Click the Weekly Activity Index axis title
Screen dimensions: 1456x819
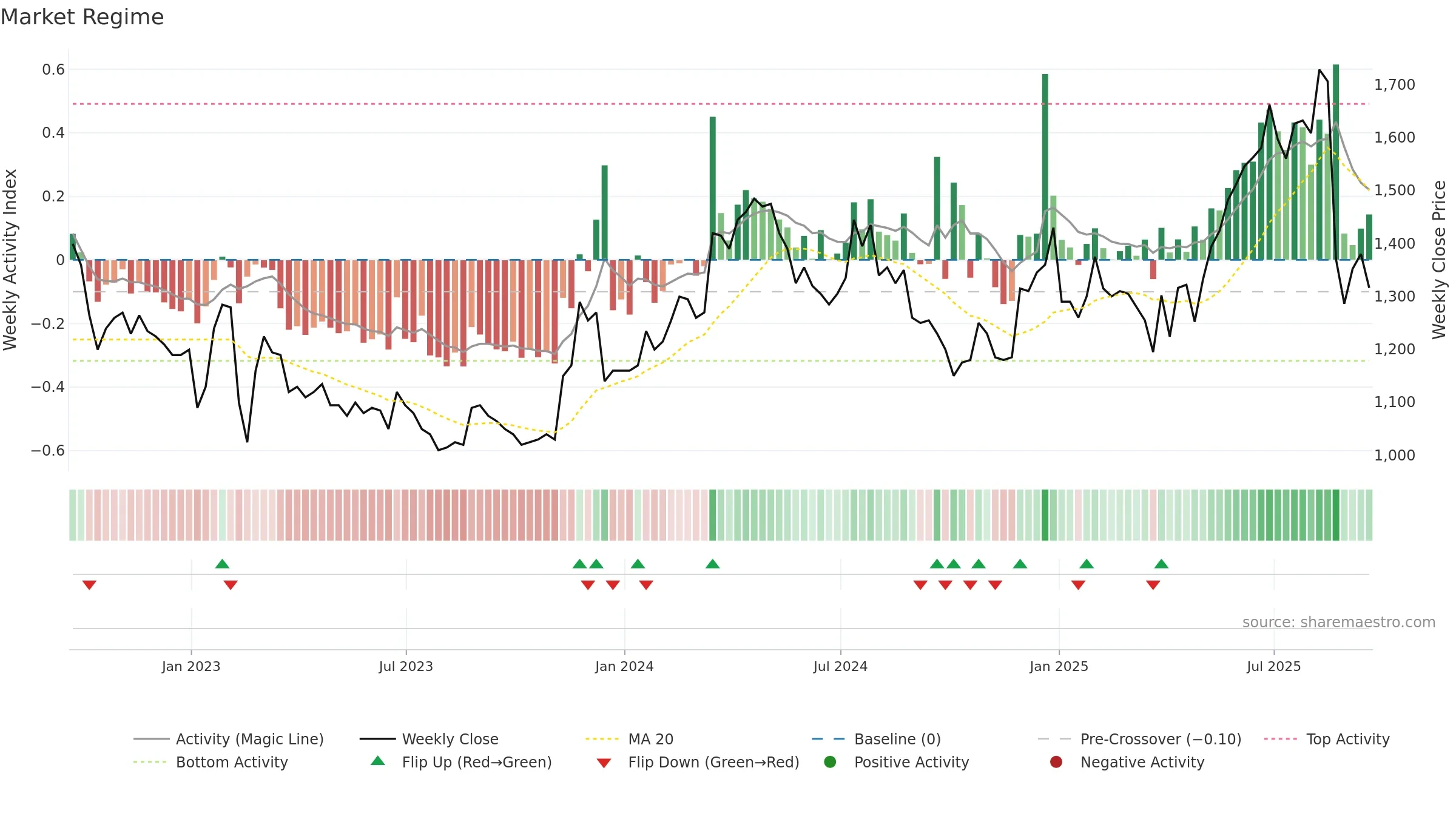(x=10, y=260)
